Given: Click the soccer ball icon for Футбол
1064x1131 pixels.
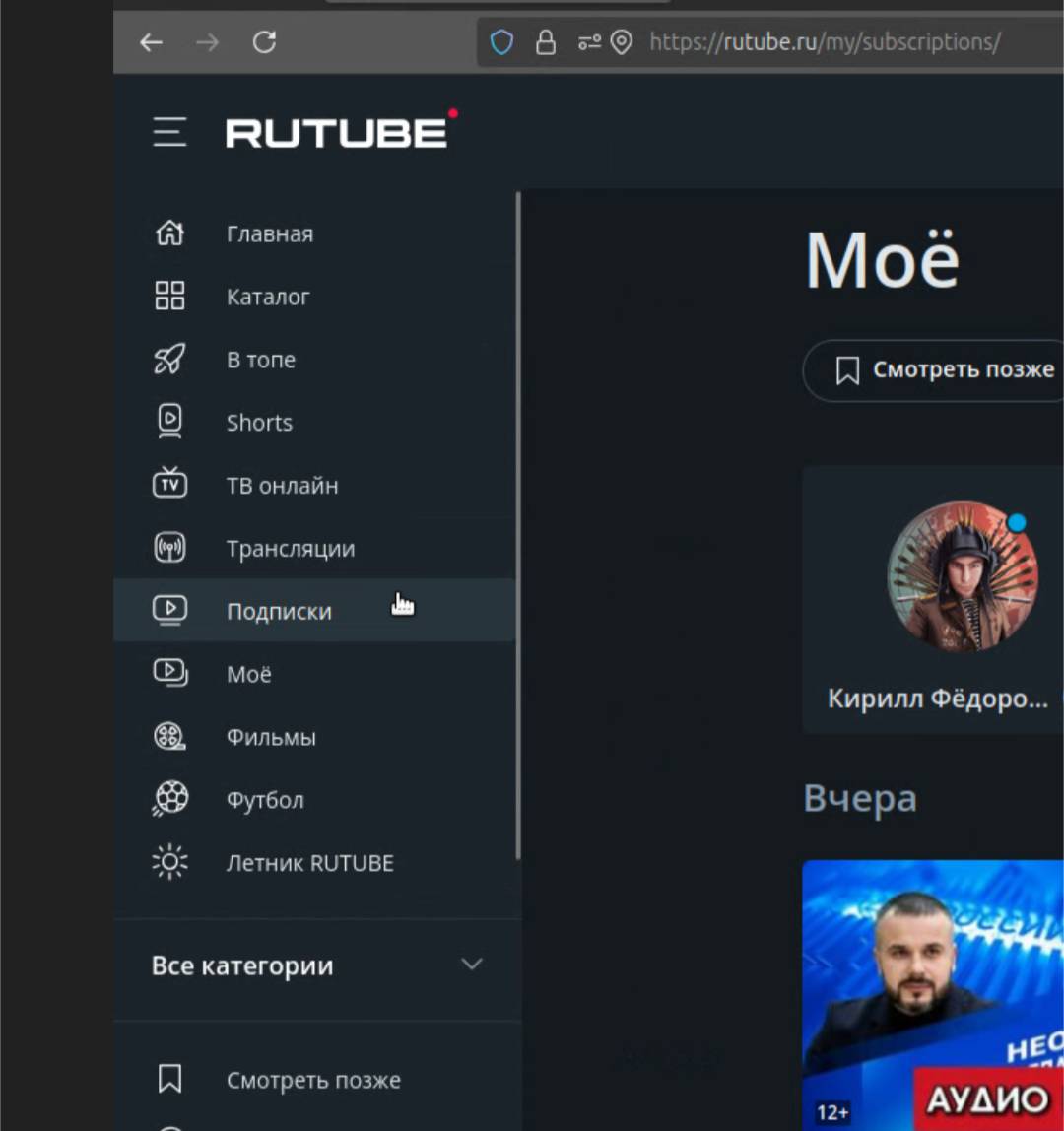Looking at the screenshot, I should (170, 798).
